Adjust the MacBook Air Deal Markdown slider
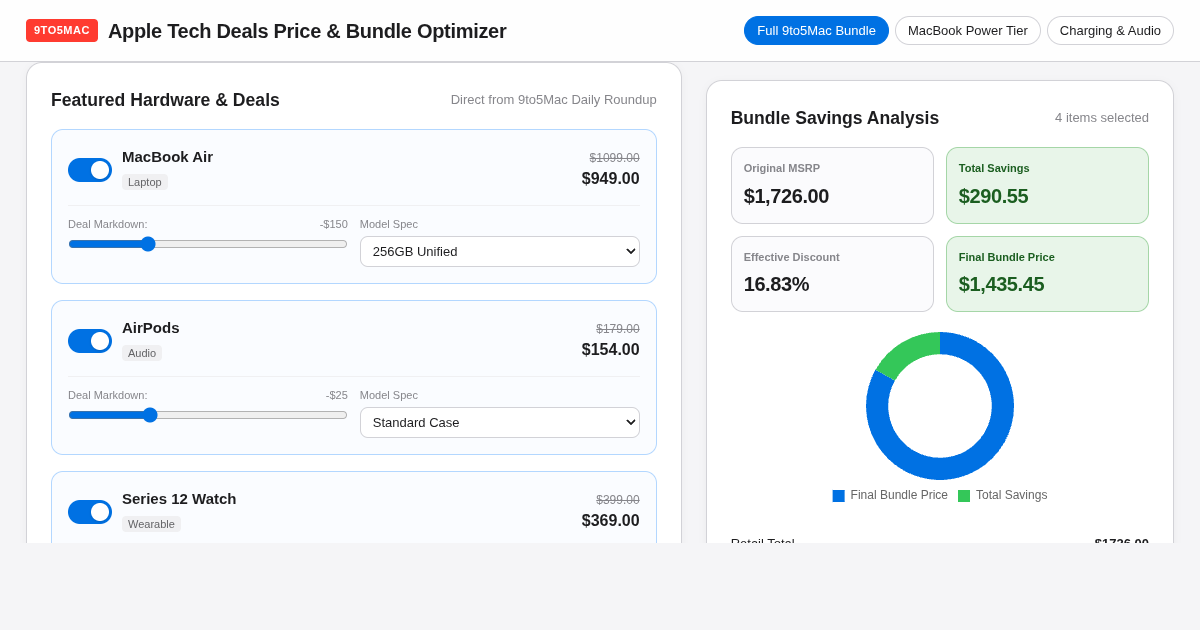 pyautogui.click(x=208, y=244)
